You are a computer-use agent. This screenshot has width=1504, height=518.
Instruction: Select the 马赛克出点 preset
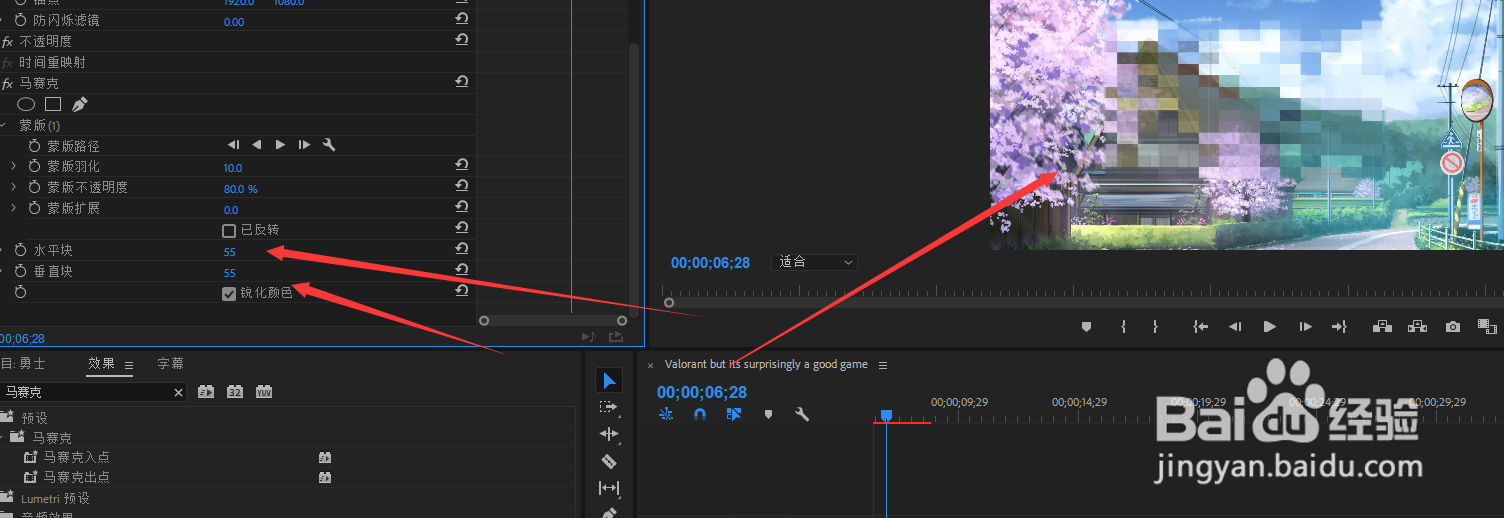point(76,477)
